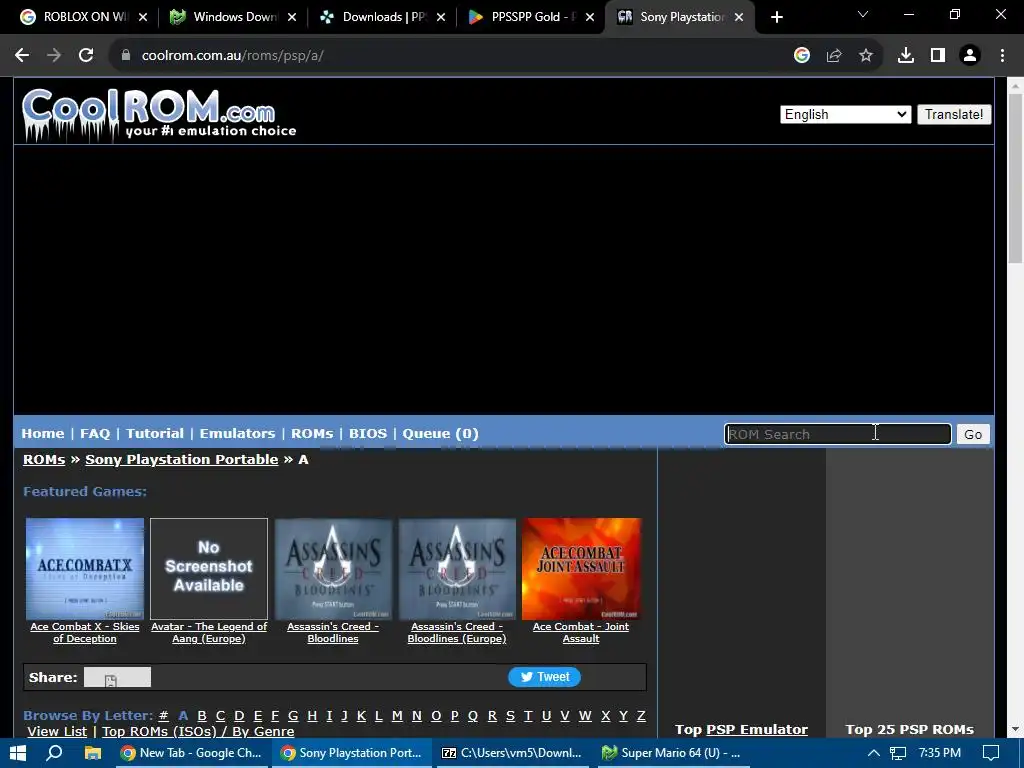Screen dimensions: 1024x768
Task: Open Queue (0) in the nav bar
Action: [x=440, y=434]
